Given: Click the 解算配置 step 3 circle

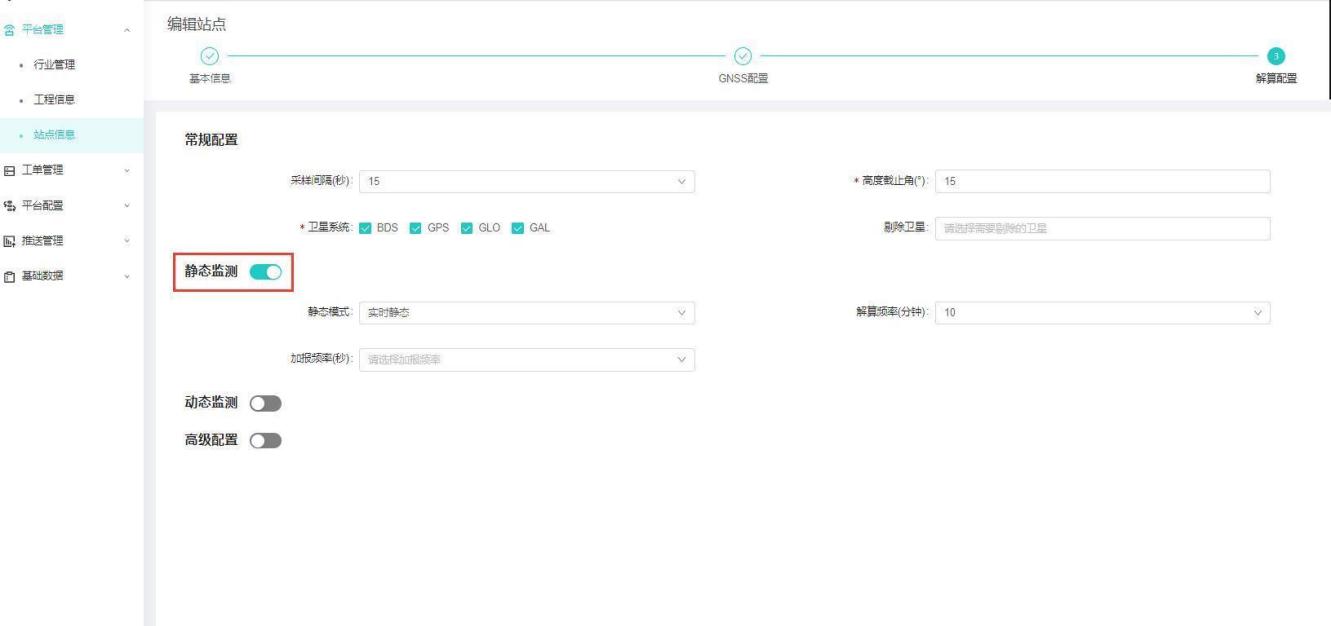Looking at the screenshot, I should (x=1276, y=57).
